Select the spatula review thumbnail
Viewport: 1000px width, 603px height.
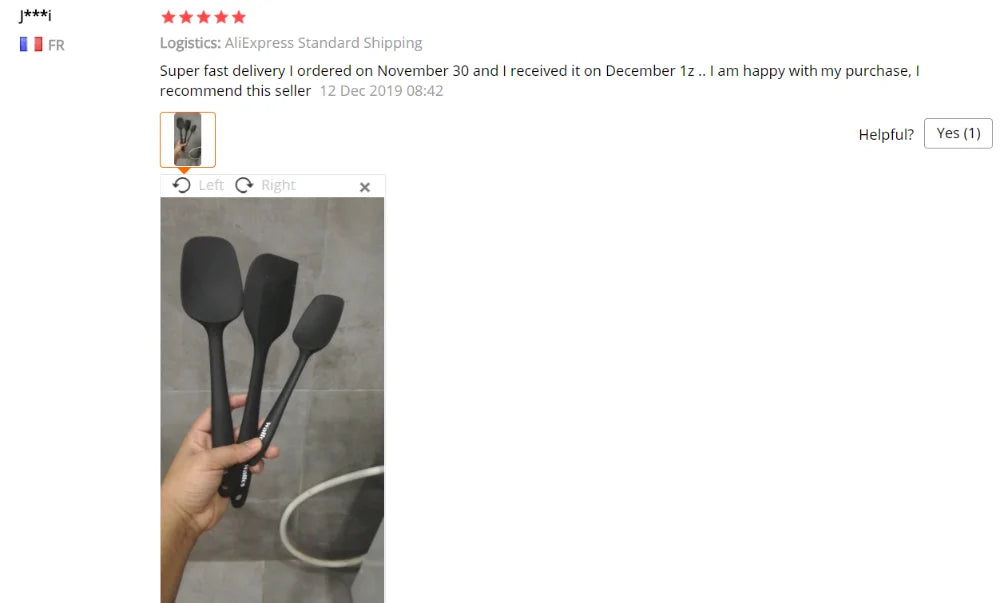click(188, 140)
